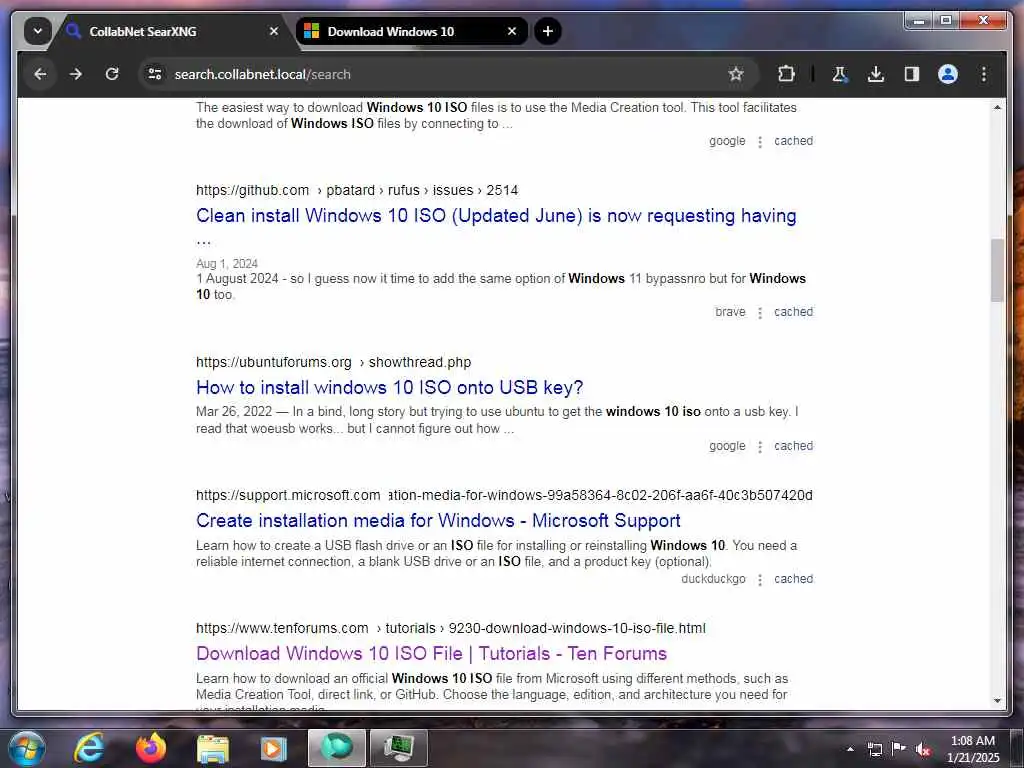Launch Internet Explorer from taskbar

pos(88,748)
